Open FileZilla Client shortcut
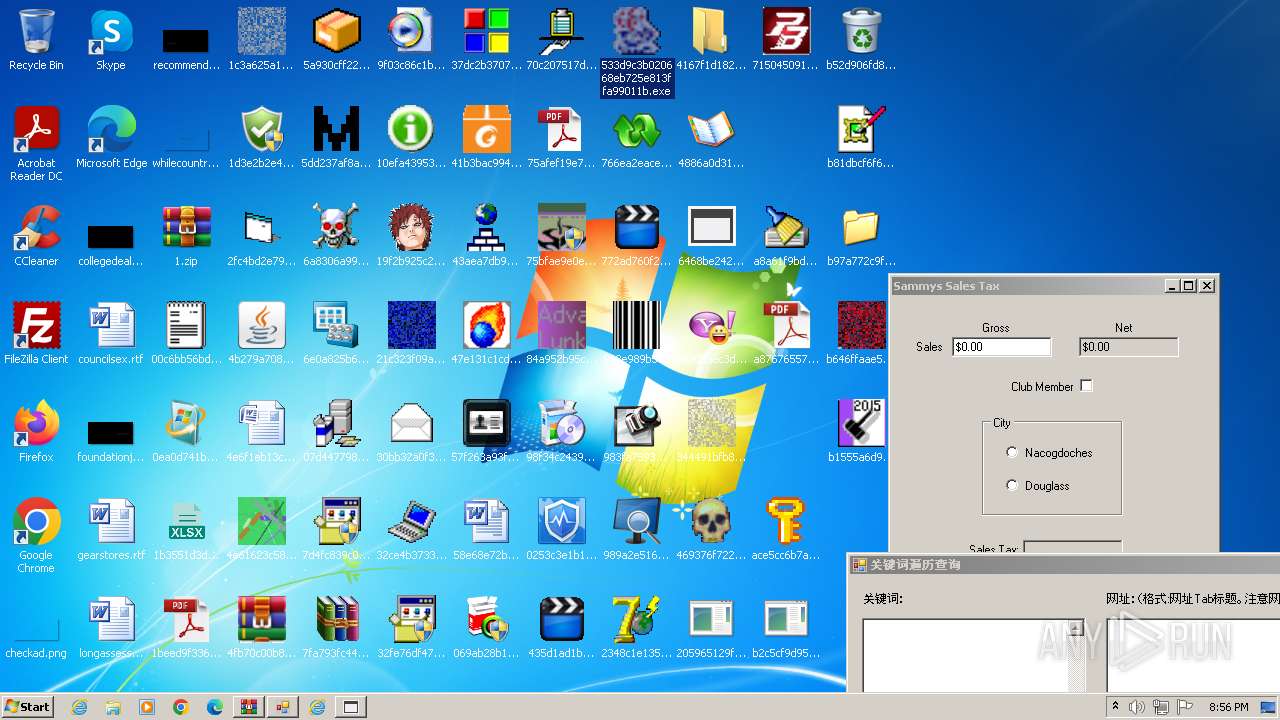The width and height of the screenshot is (1280, 720). (x=36, y=334)
